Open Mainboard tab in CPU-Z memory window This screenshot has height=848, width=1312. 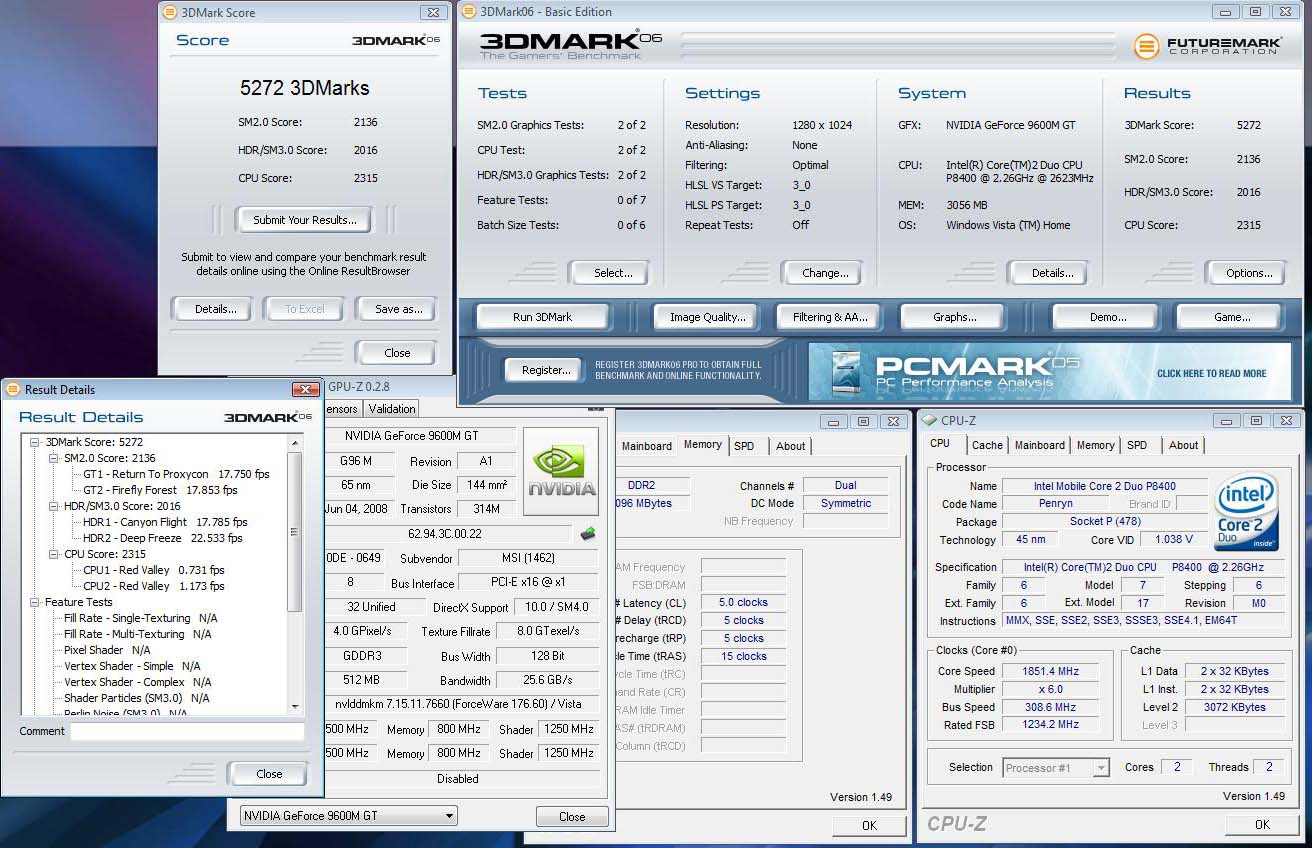[647, 446]
